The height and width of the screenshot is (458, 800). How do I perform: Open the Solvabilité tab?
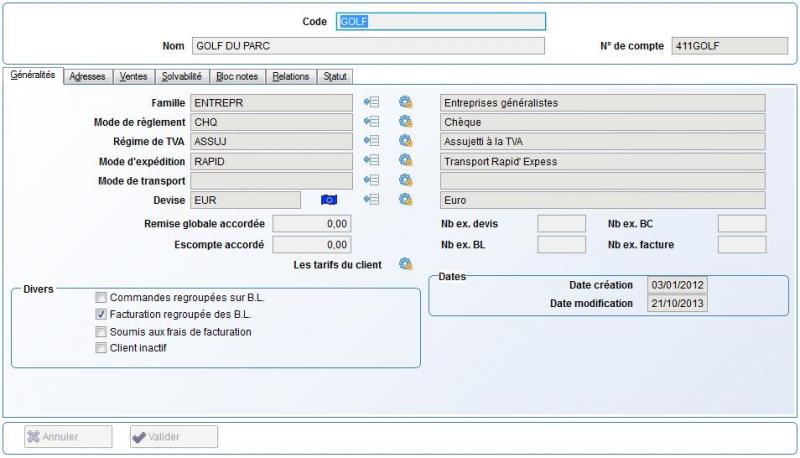point(182,76)
